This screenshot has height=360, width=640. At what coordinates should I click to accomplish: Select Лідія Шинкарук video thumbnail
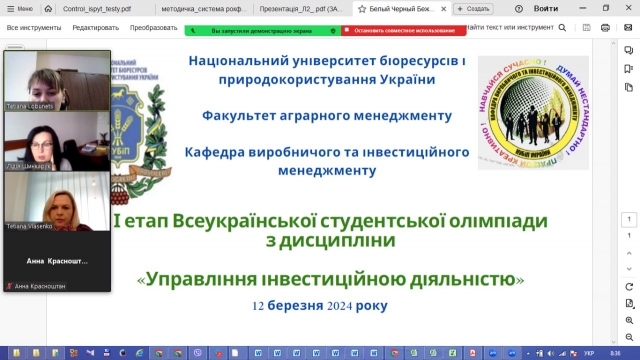[x=57, y=141]
